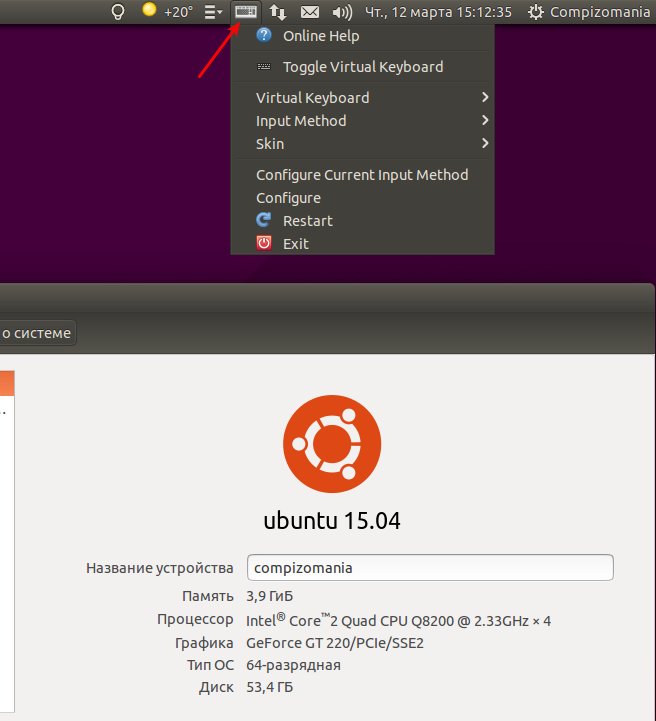Click the OS type value 64-разрядная
This screenshot has width=656, height=721.
[293, 665]
